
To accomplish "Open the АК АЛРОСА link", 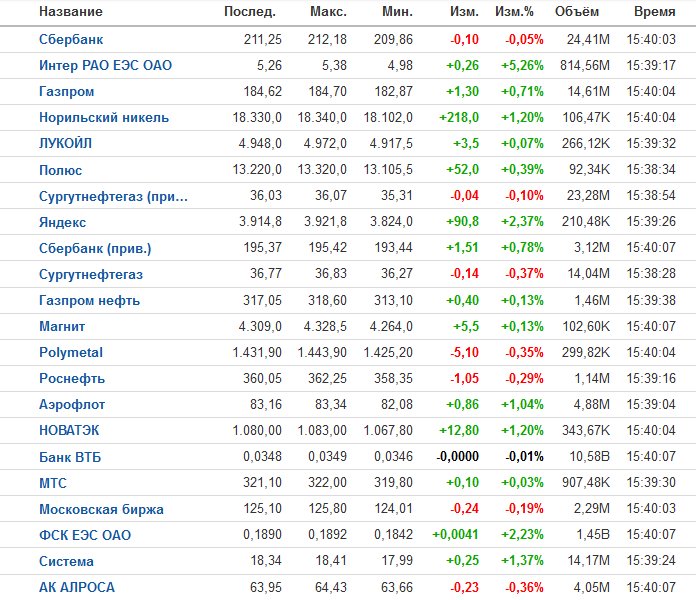I will tap(77, 587).
